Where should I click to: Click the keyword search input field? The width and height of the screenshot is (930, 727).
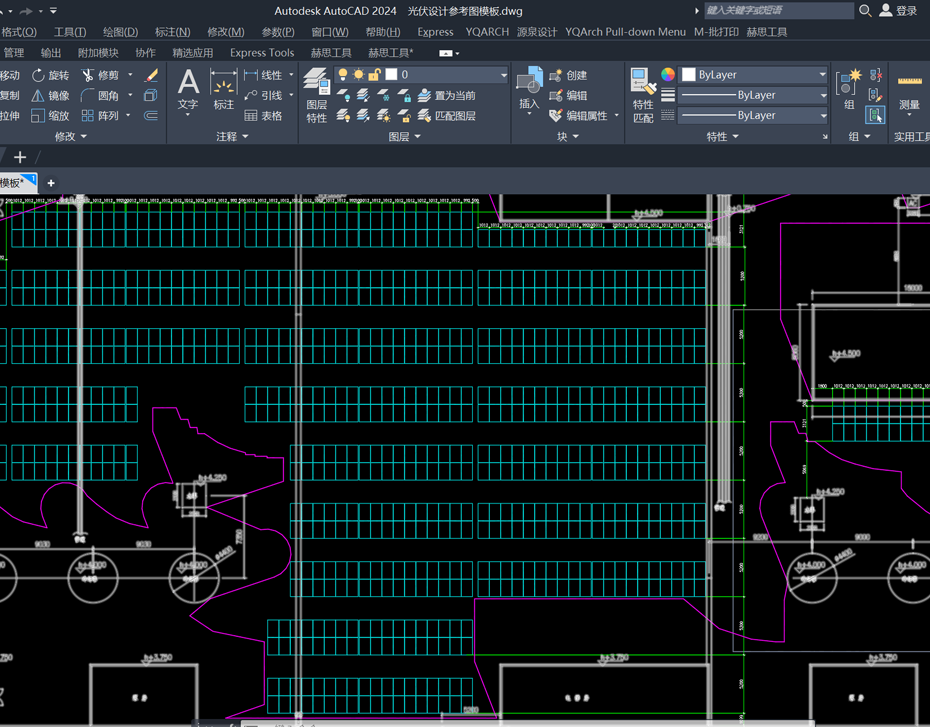click(x=779, y=11)
